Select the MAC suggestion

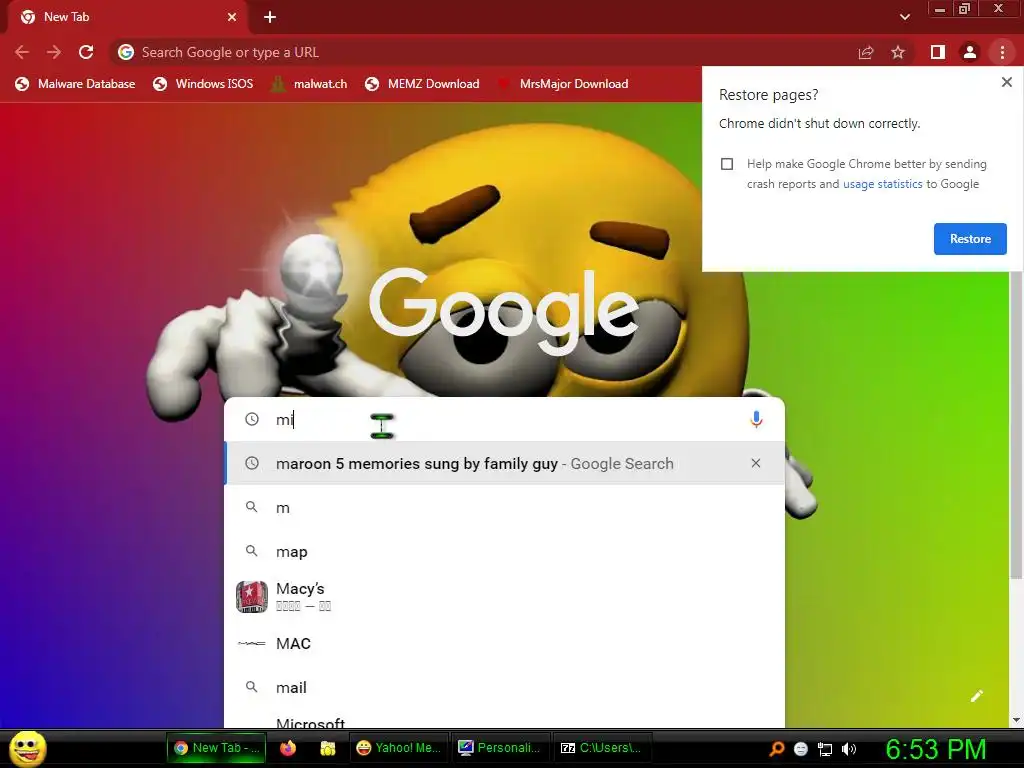pos(504,643)
